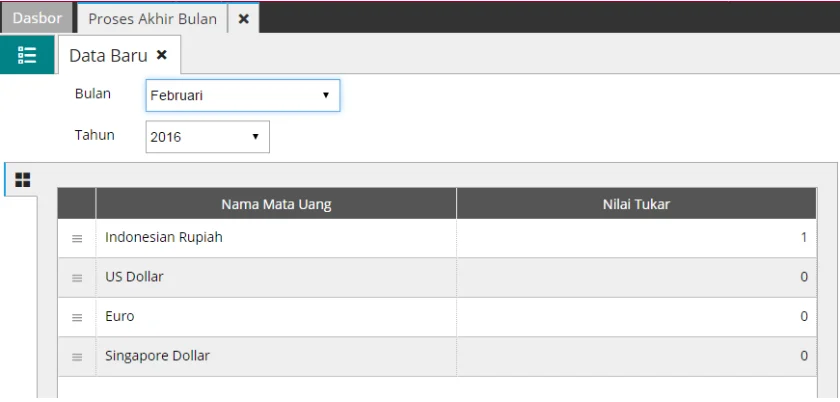The width and height of the screenshot is (840, 402).
Task: Select the Proses Akhir Bulan tab
Action: point(152,19)
